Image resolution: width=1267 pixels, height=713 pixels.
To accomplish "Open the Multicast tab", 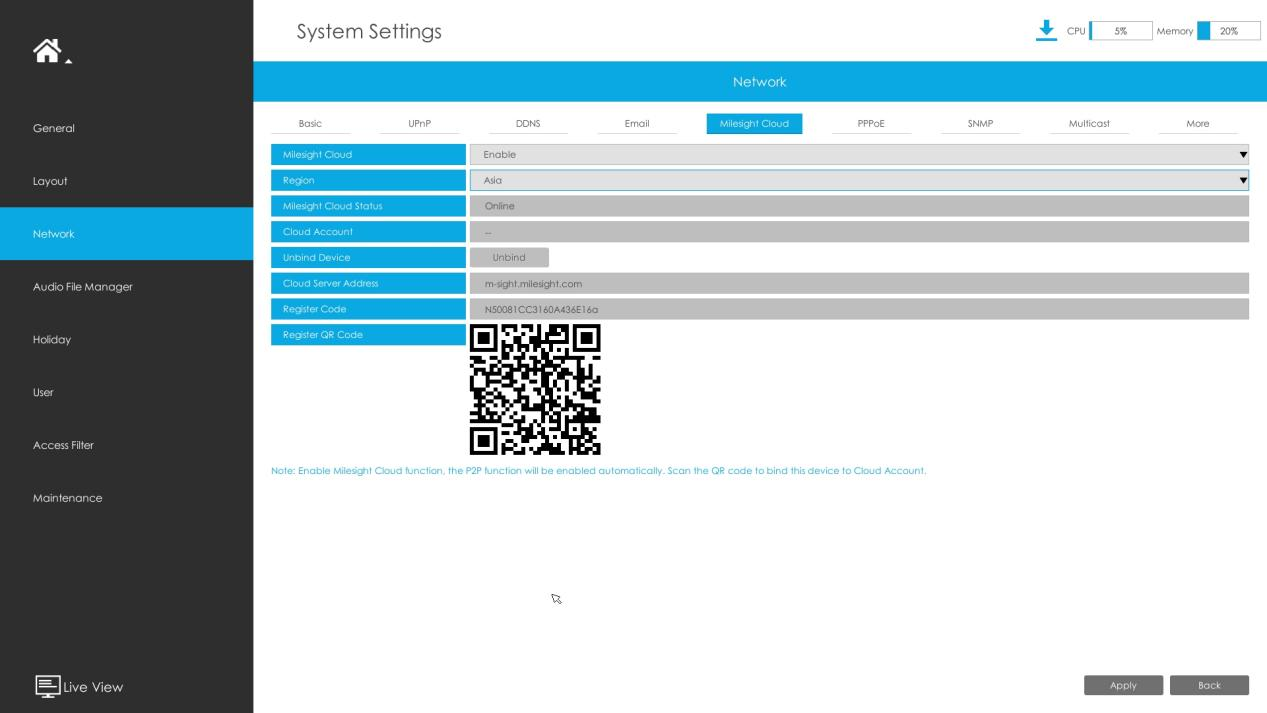I will [x=1089, y=124].
